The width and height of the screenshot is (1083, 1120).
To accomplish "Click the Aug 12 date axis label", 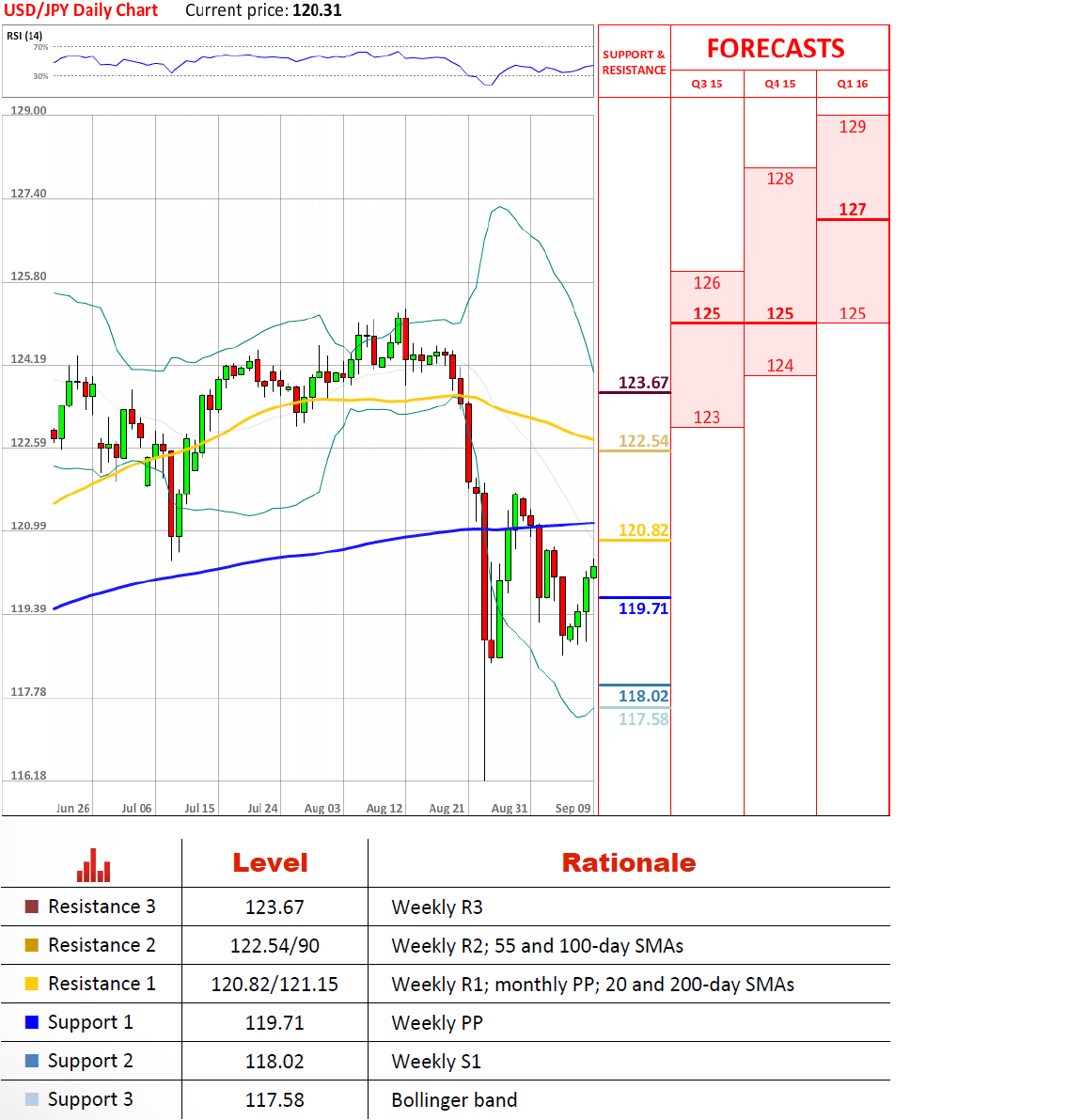I will [x=385, y=809].
